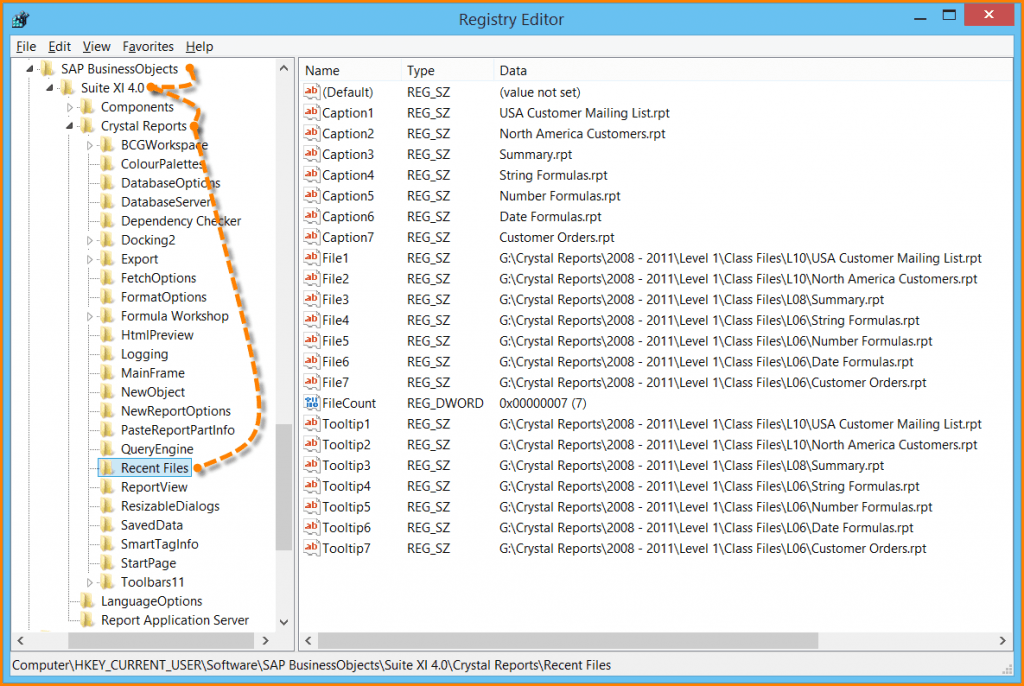Image resolution: width=1024 pixels, height=686 pixels.
Task: Click the string icon next to File1
Action: point(312,257)
